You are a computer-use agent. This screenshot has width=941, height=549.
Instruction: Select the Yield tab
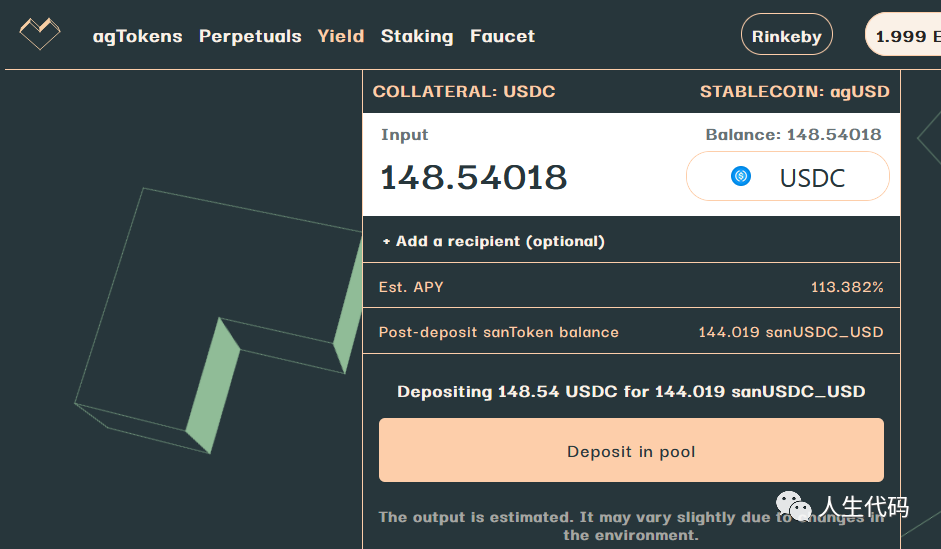(x=340, y=36)
